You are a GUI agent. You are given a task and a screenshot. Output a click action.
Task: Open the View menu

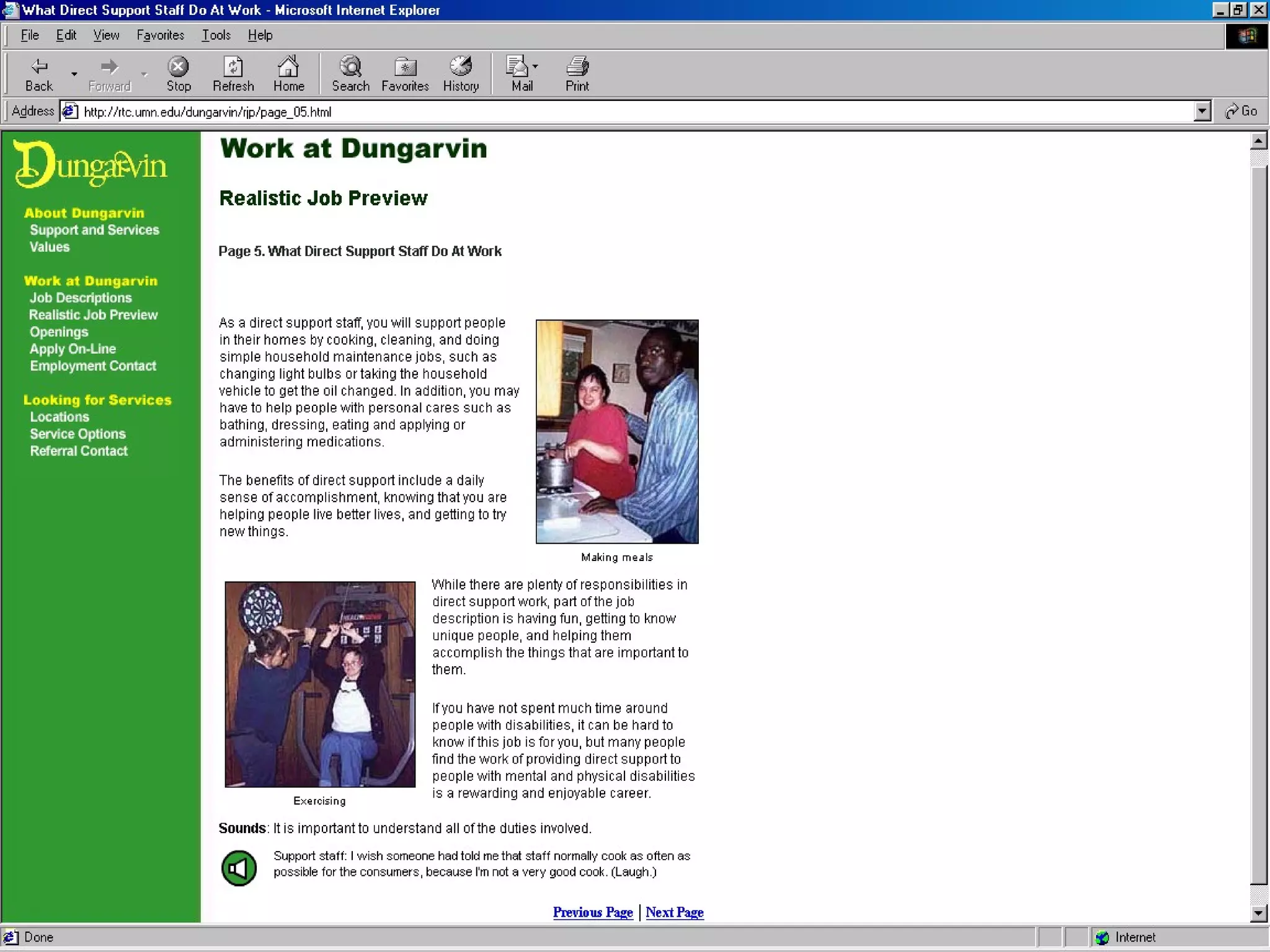pyautogui.click(x=106, y=35)
